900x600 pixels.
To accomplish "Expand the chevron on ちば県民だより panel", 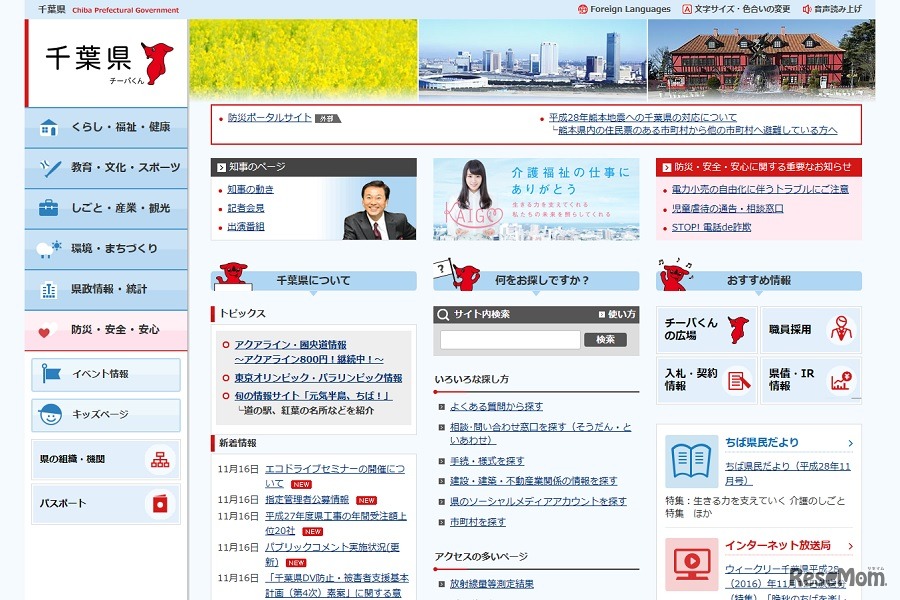I will click(x=850, y=442).
